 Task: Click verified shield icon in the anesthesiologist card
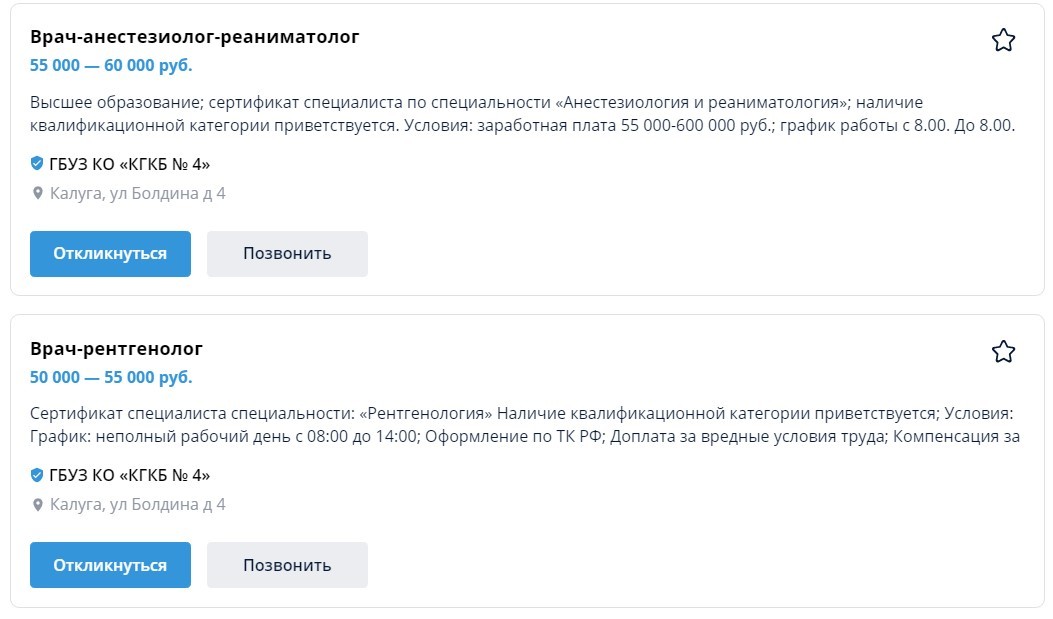[x=37, y=163]
